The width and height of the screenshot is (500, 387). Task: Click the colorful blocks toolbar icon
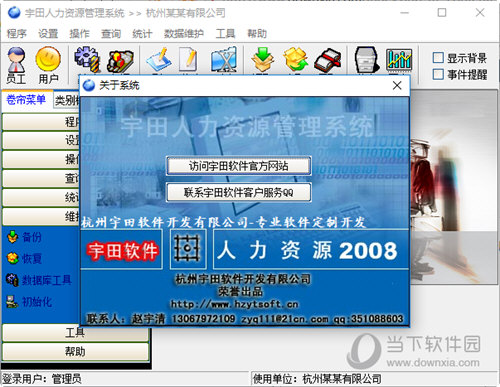pos(120,60)
